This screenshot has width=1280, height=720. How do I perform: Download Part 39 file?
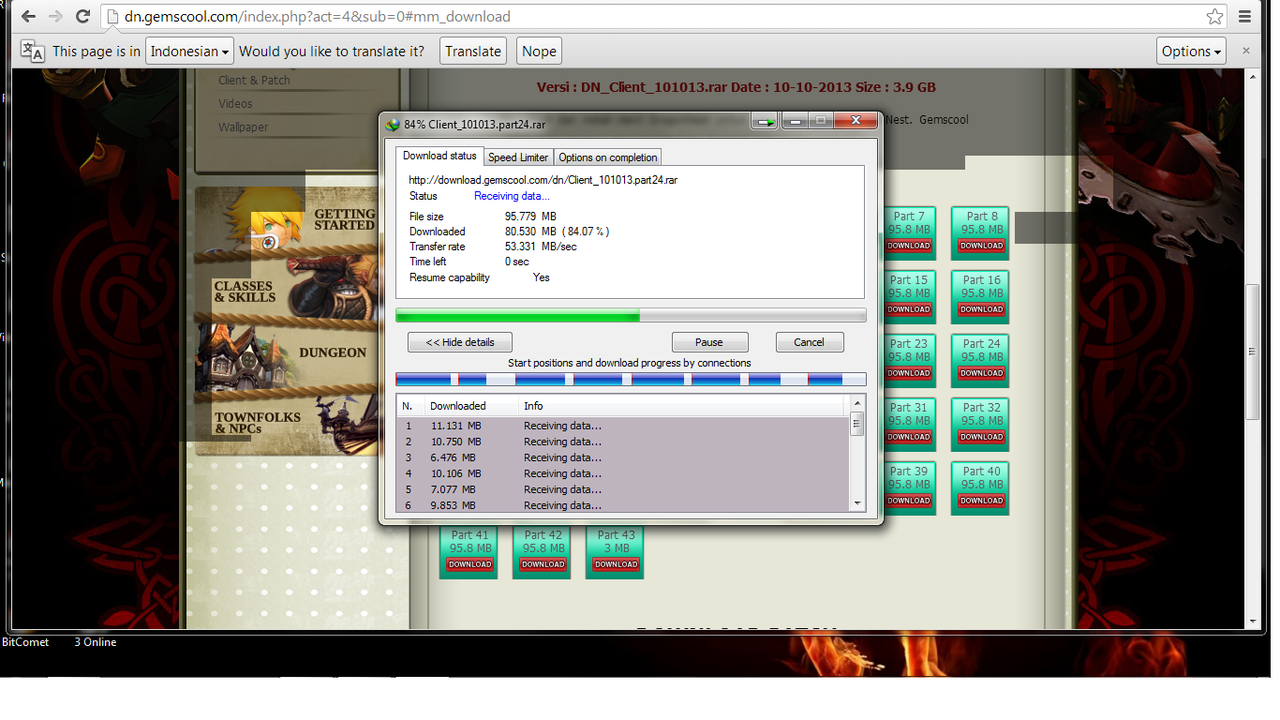909,501
